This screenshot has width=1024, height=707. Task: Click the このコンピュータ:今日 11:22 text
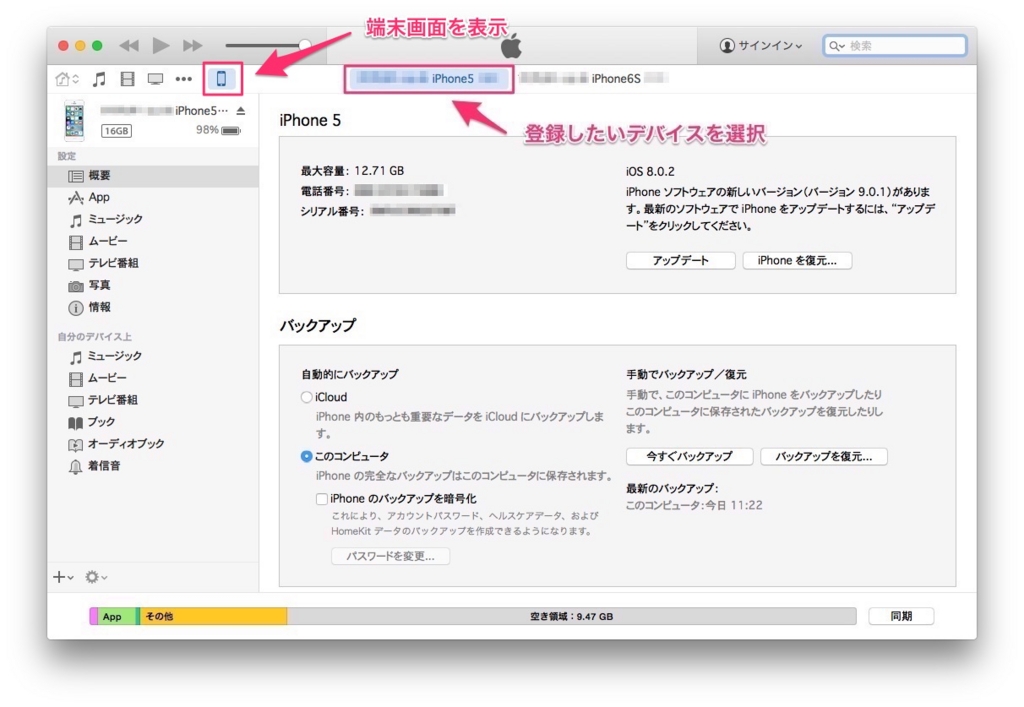pos(694,505)
